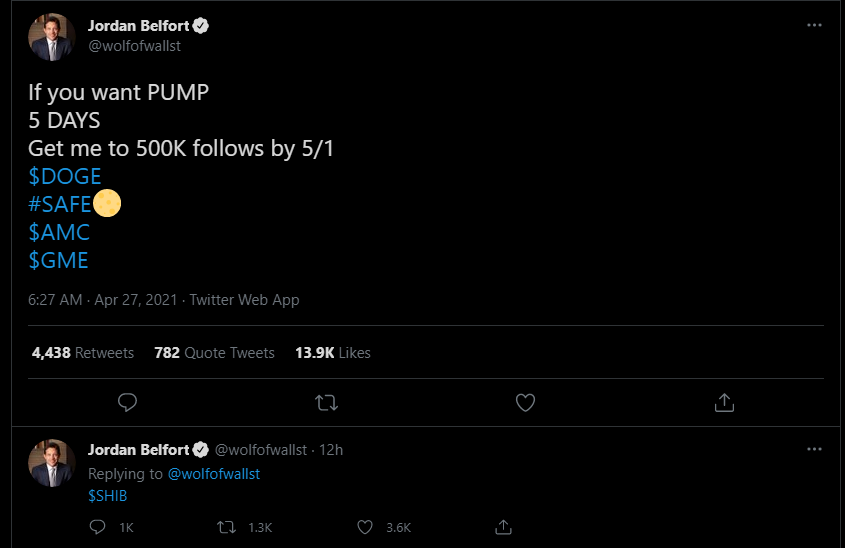Retweet the $SHIB reply

[227, 527]
